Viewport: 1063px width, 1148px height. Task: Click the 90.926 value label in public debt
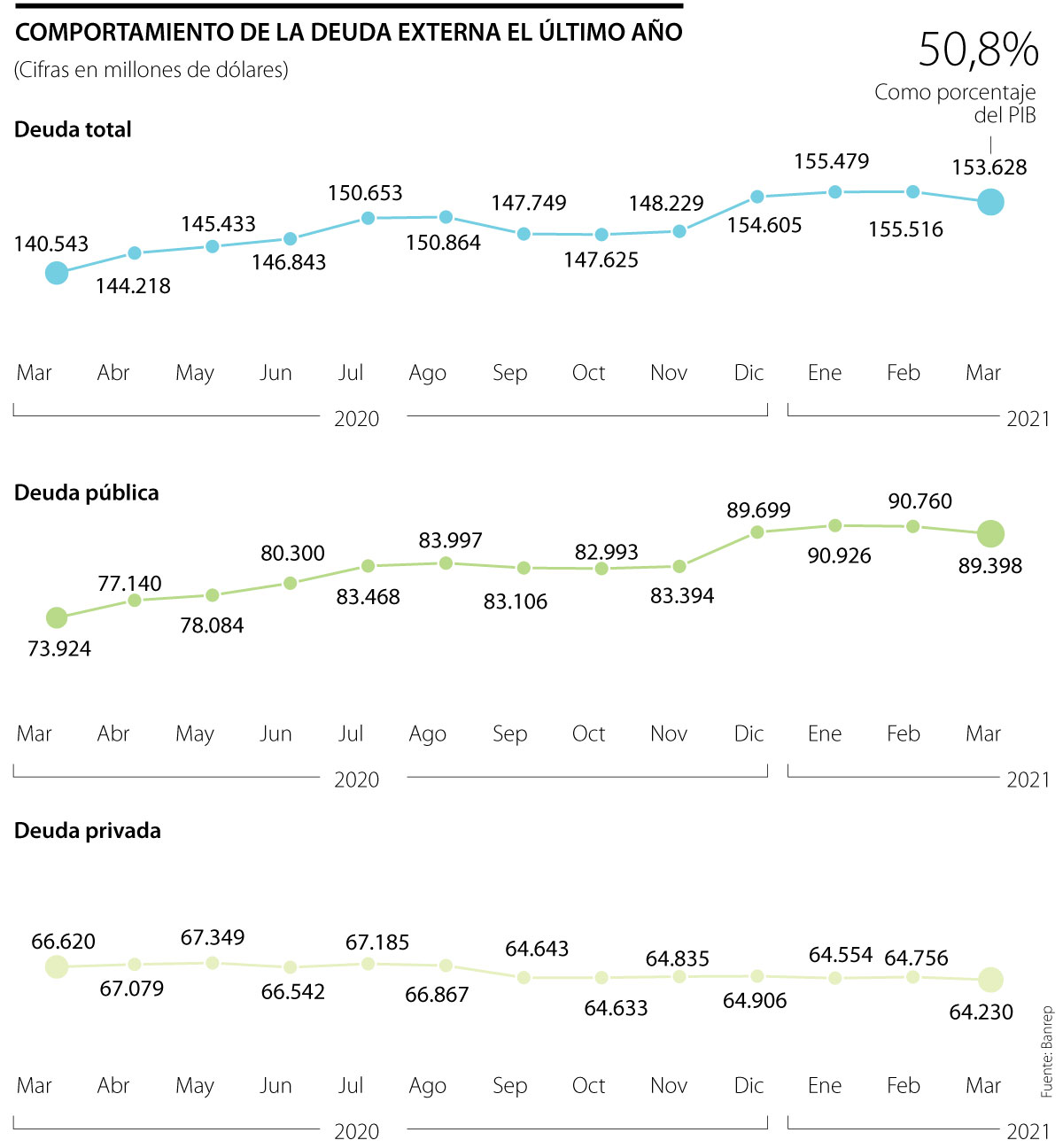[839, 555]
